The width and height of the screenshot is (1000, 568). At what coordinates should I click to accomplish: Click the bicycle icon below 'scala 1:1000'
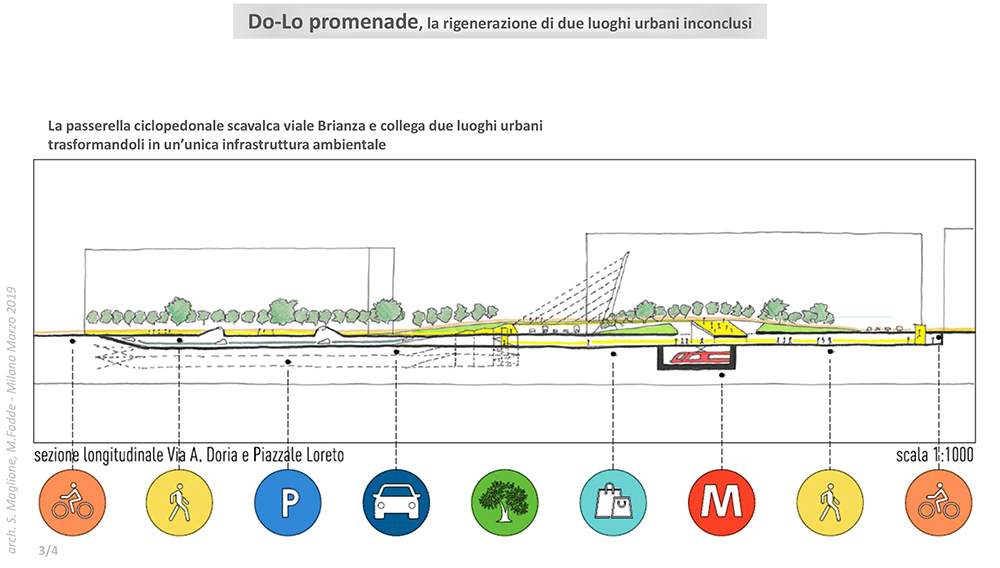coord(938,502)
